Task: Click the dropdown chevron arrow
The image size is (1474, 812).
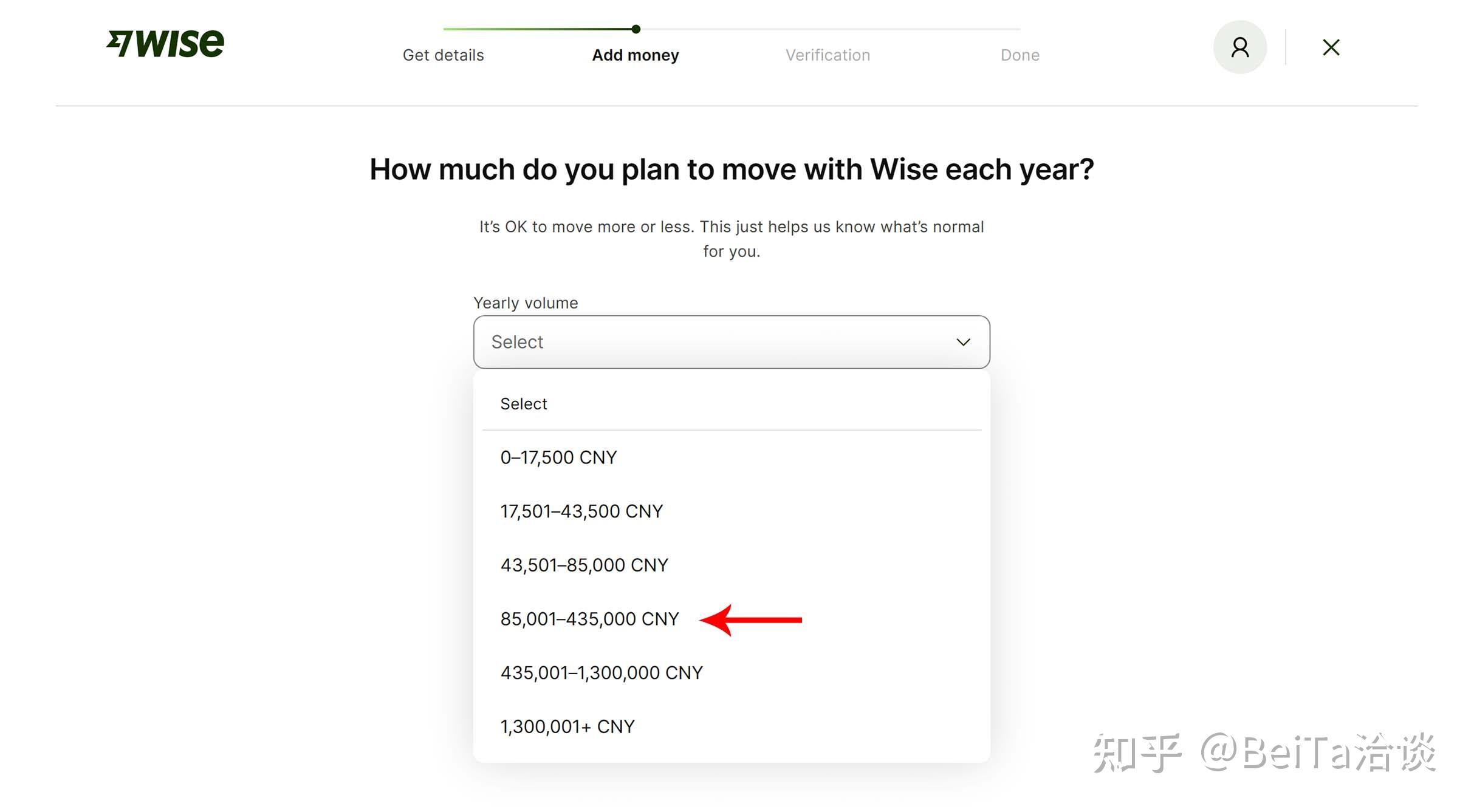Action: click(x=963, y=342)
